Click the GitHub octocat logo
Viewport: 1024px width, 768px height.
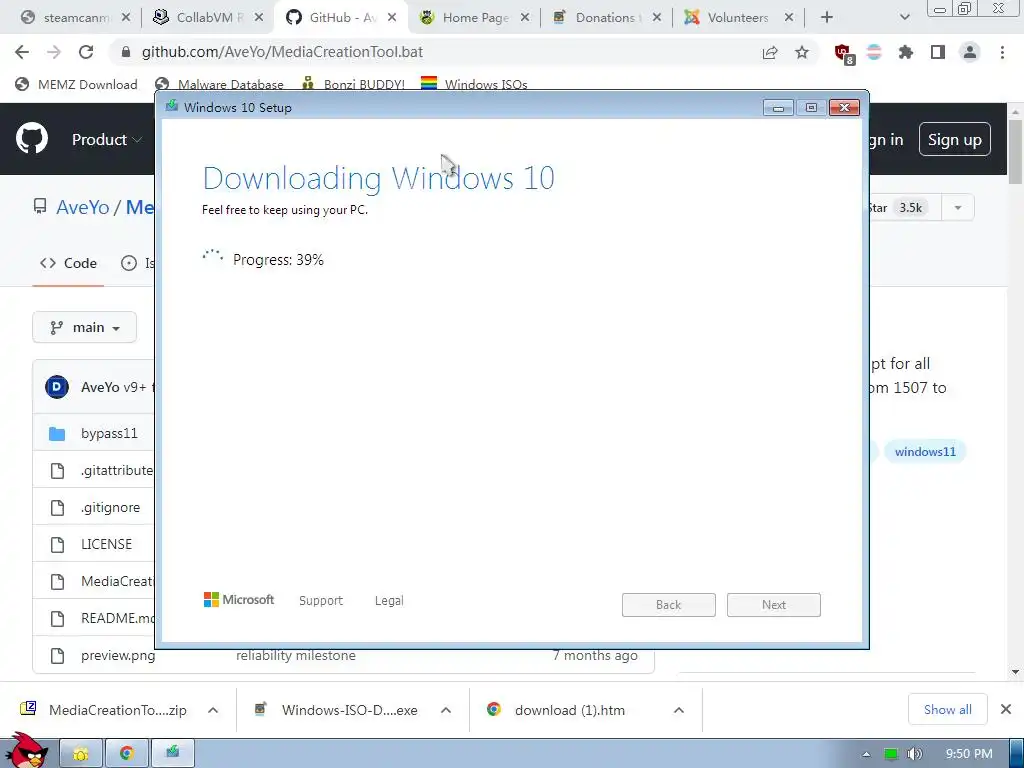(x=32, y=138)
